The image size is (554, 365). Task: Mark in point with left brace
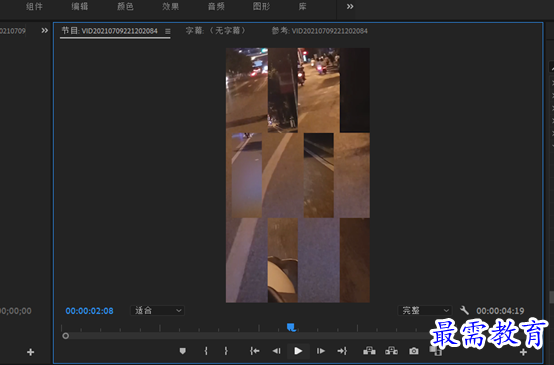tap(206, 351)
